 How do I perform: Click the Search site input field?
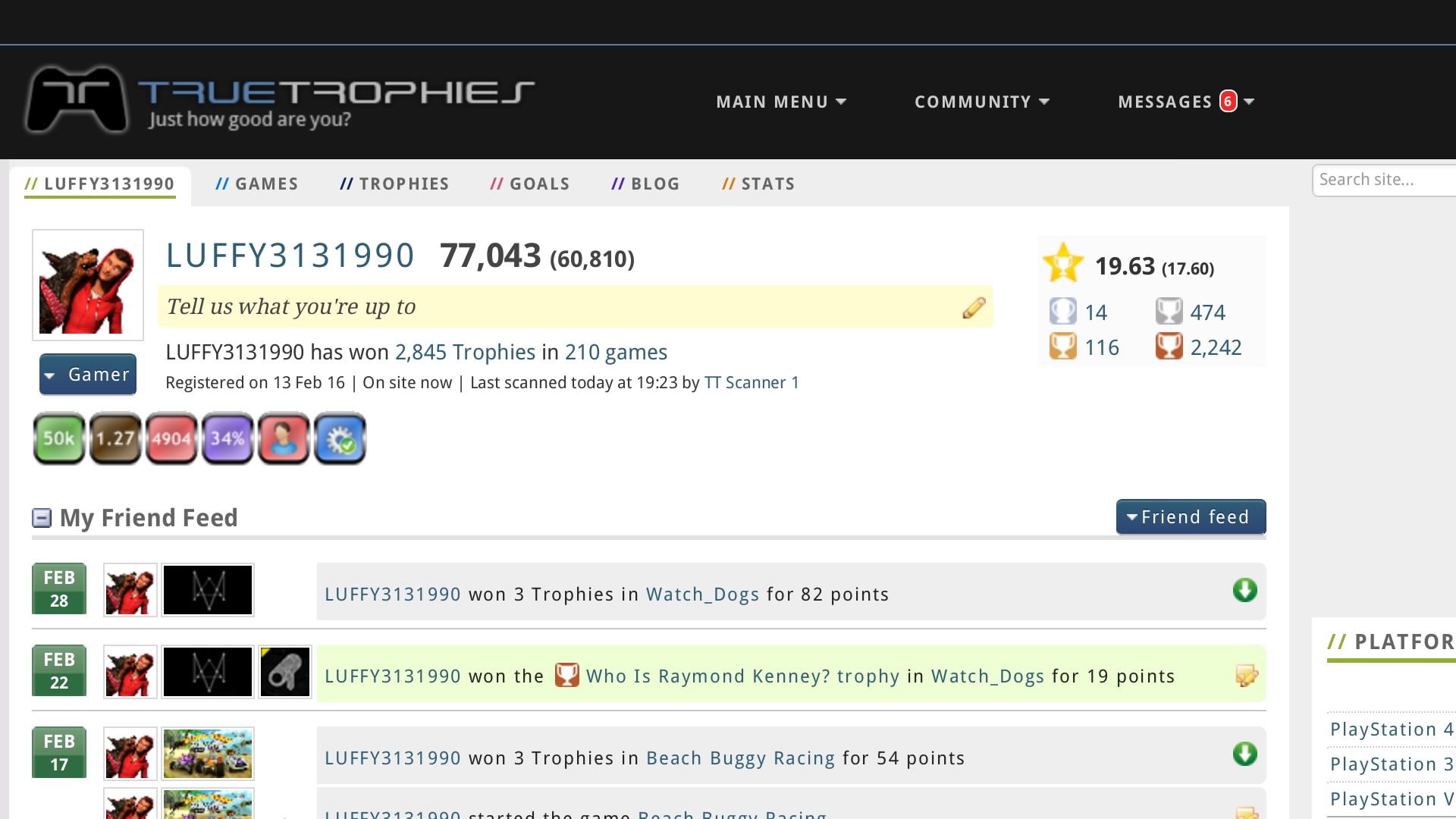coord(1385,180)
